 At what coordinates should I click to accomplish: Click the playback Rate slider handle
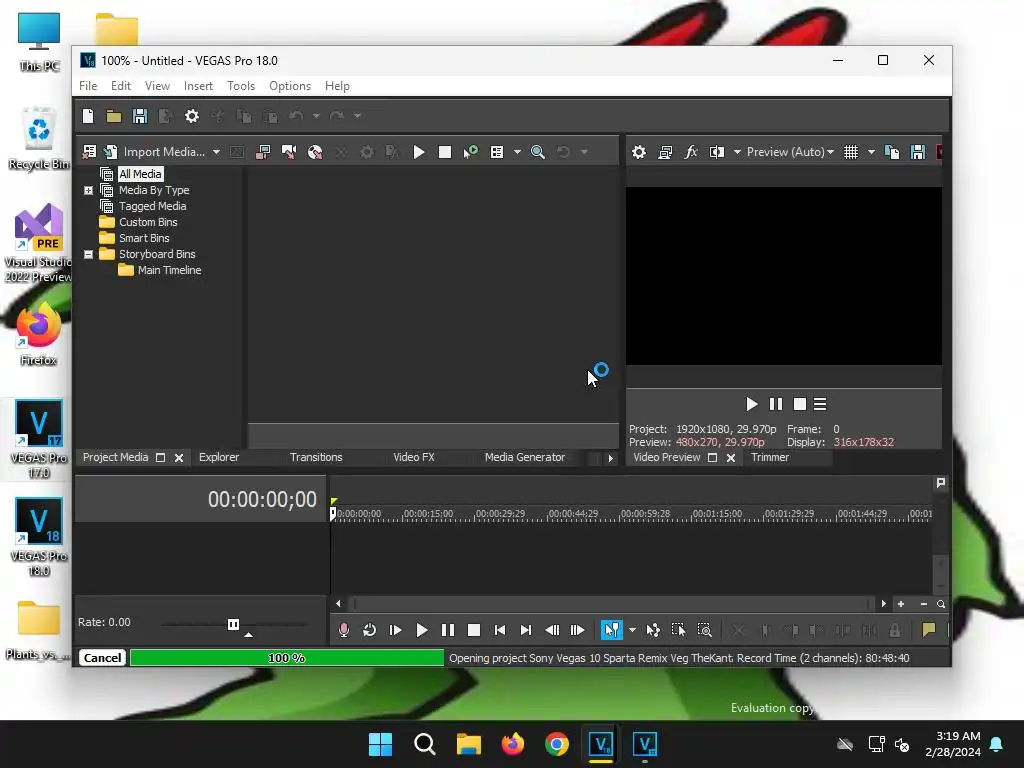233,625
